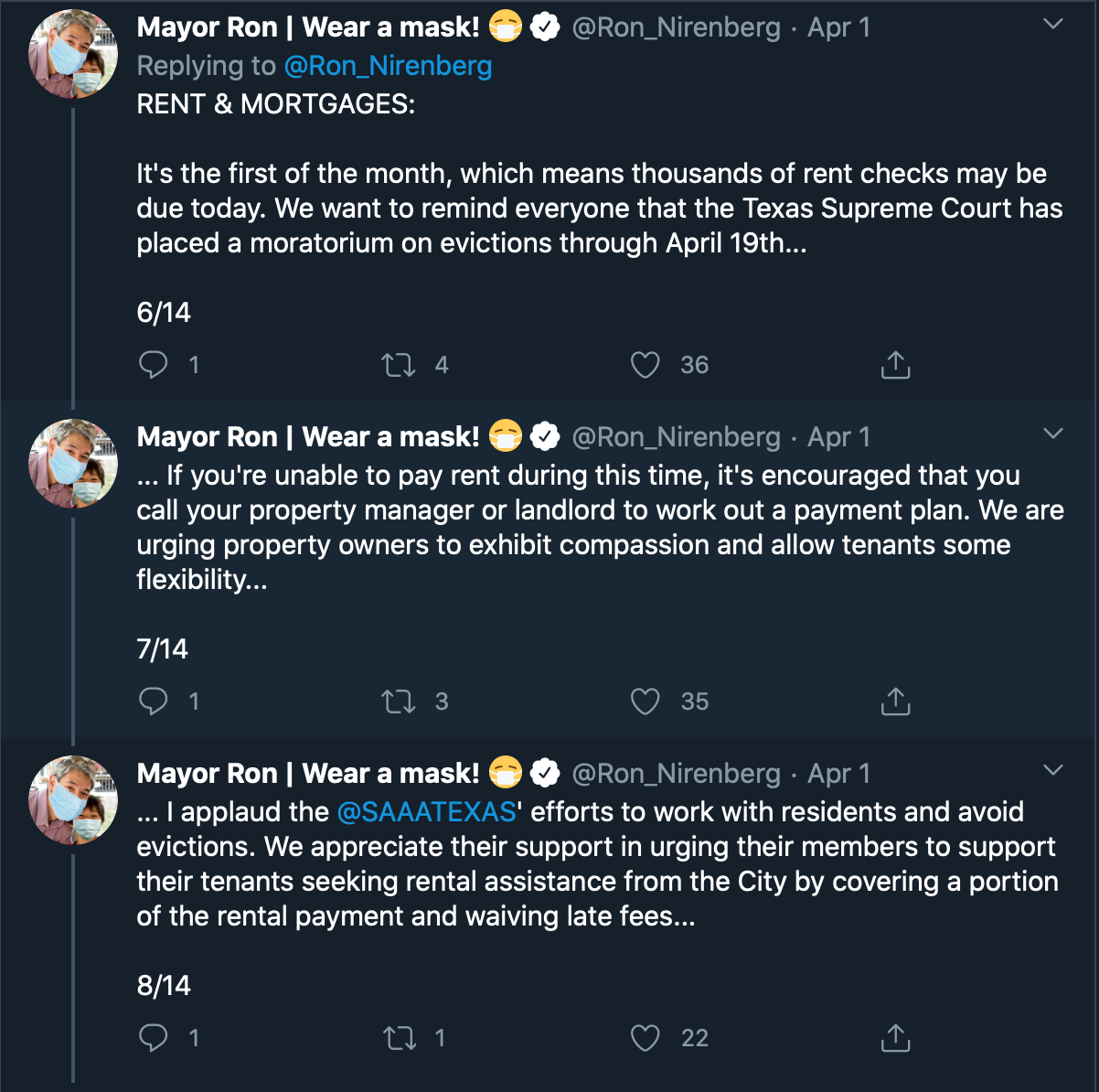Open the more options chevron on the 8/14 tweet
This screenshot has height=1092, width=1099.
point(1053,770)
